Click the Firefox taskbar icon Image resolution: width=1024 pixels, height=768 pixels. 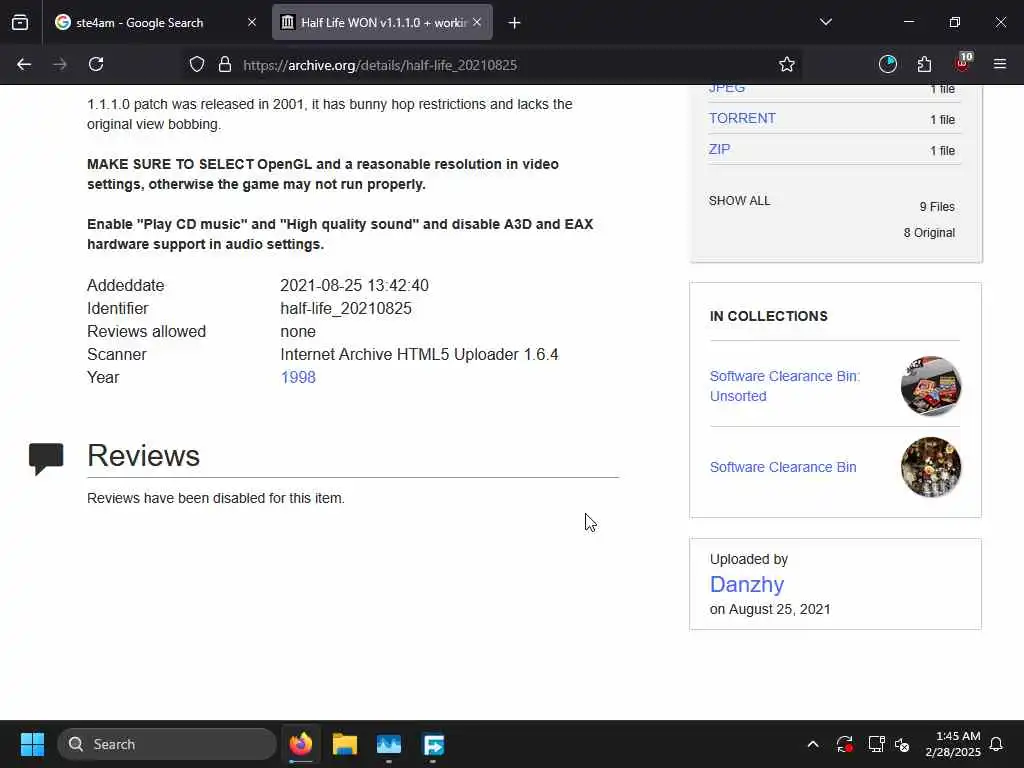click(301, 744)
